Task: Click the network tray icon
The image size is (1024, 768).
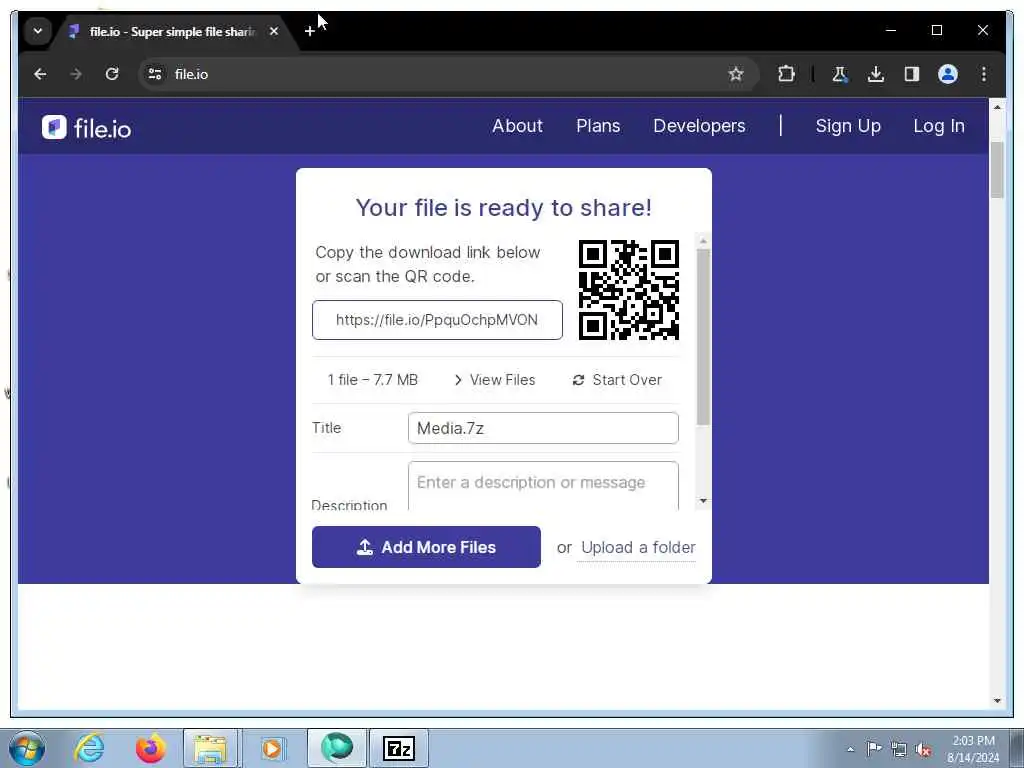Action: pyautogui.click(x=899, y=750)
